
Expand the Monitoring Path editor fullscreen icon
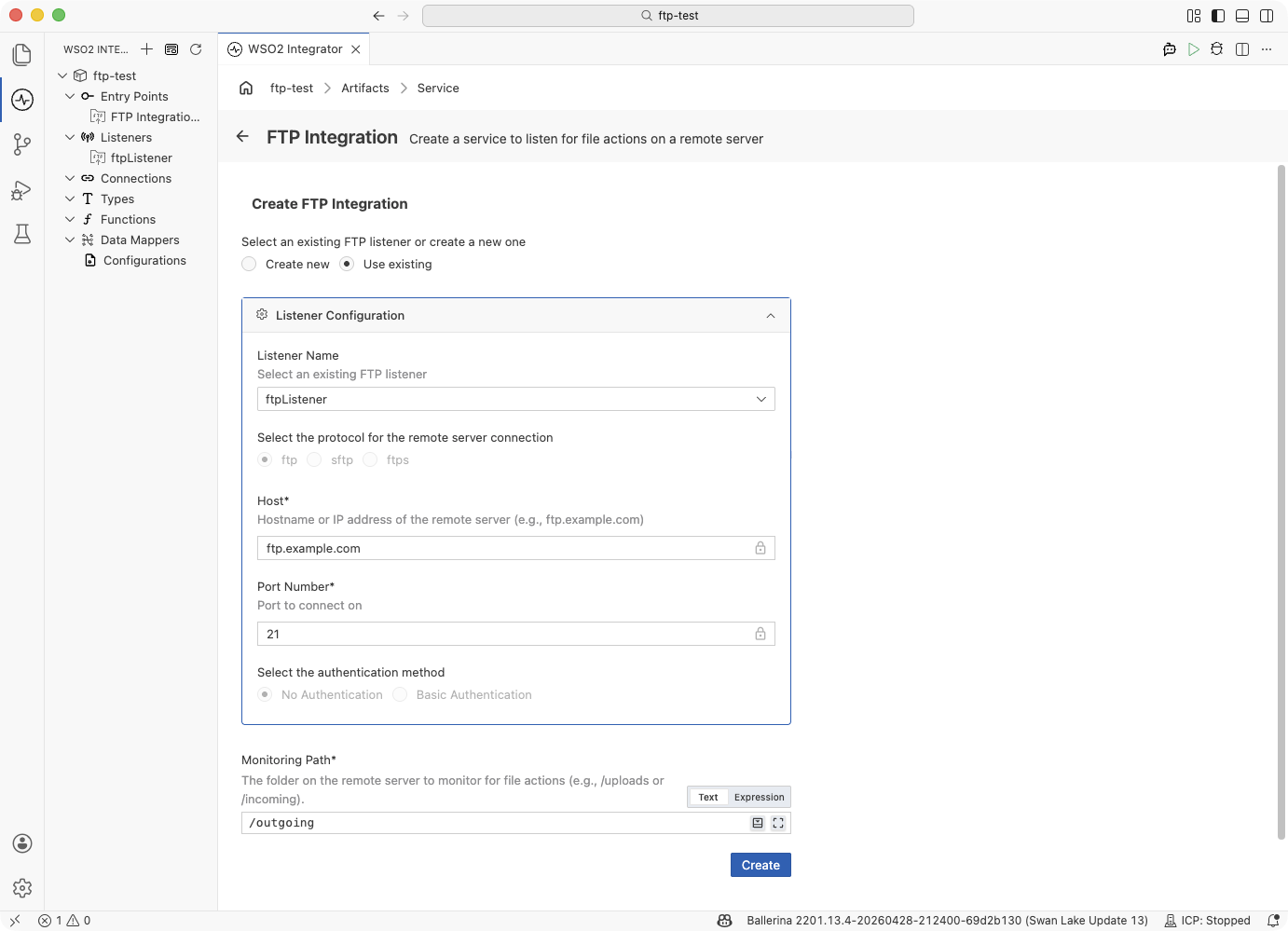click(778, 823)
